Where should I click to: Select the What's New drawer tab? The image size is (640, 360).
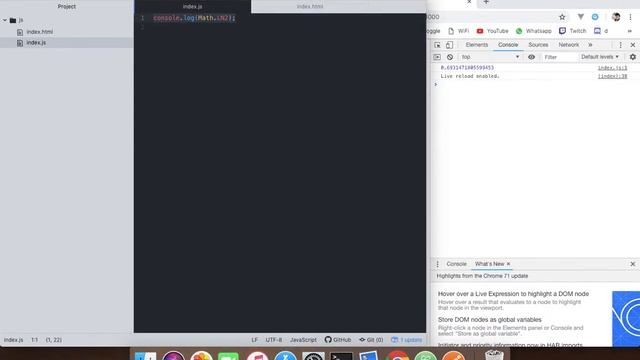pos(489,264)
